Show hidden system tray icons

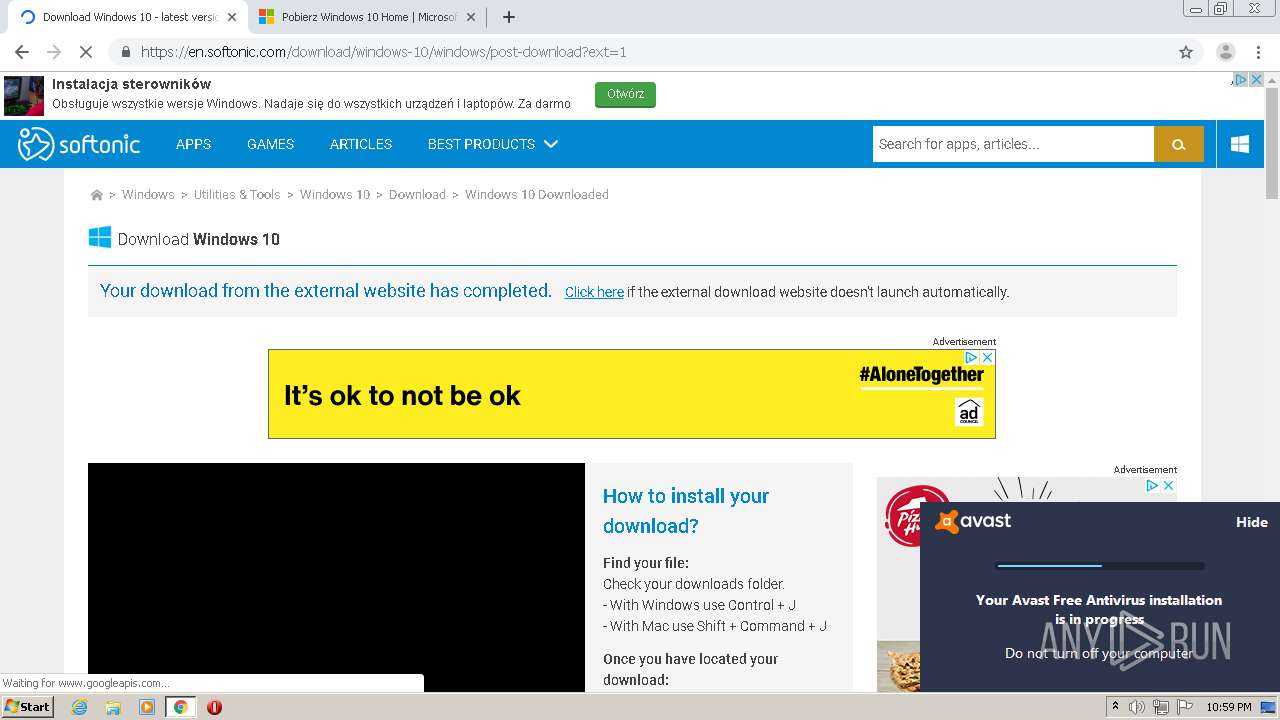click(1115, 707)
